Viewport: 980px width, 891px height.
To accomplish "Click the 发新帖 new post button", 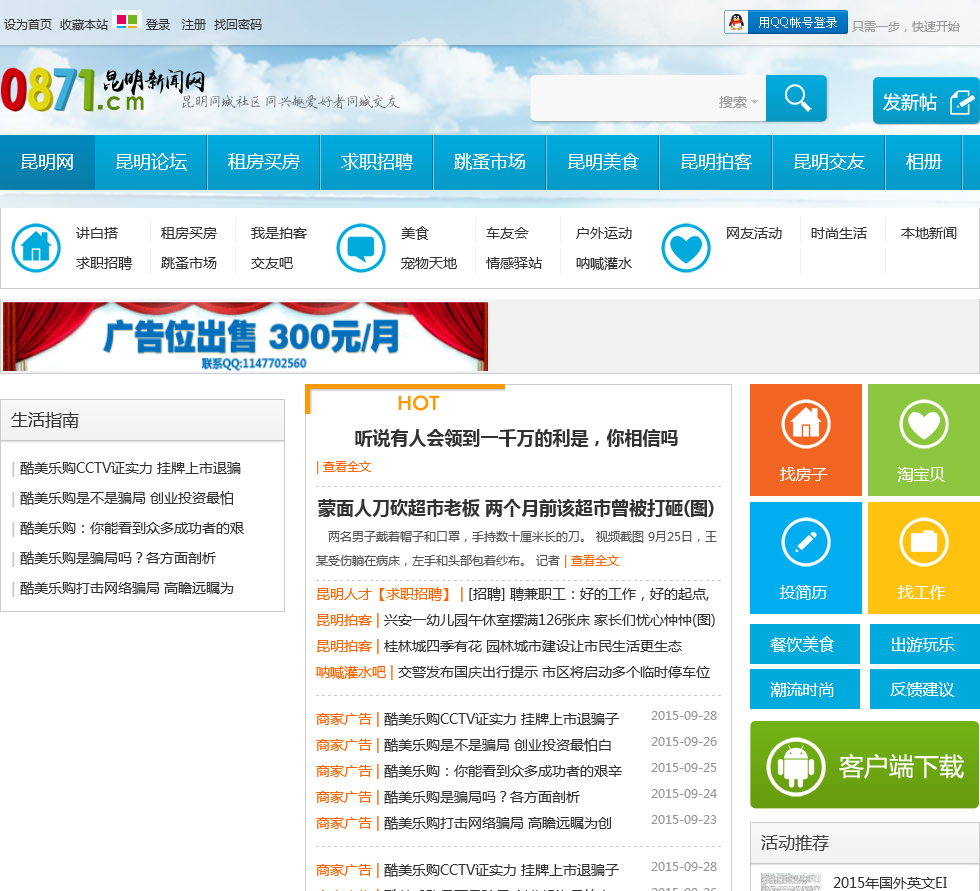I will coord(926,101).
